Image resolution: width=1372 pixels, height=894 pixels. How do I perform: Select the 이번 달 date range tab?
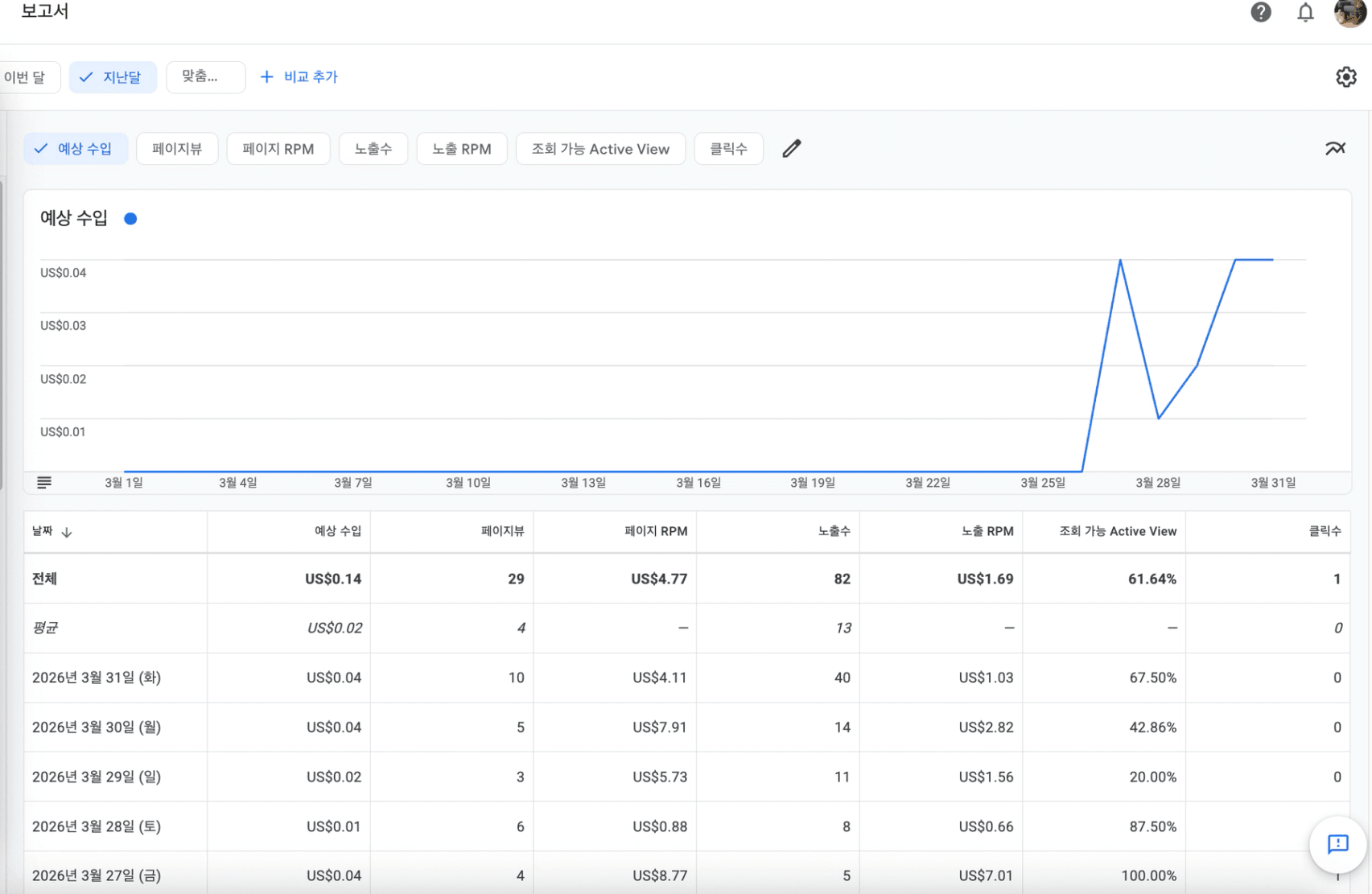click(x=26, y=77)
